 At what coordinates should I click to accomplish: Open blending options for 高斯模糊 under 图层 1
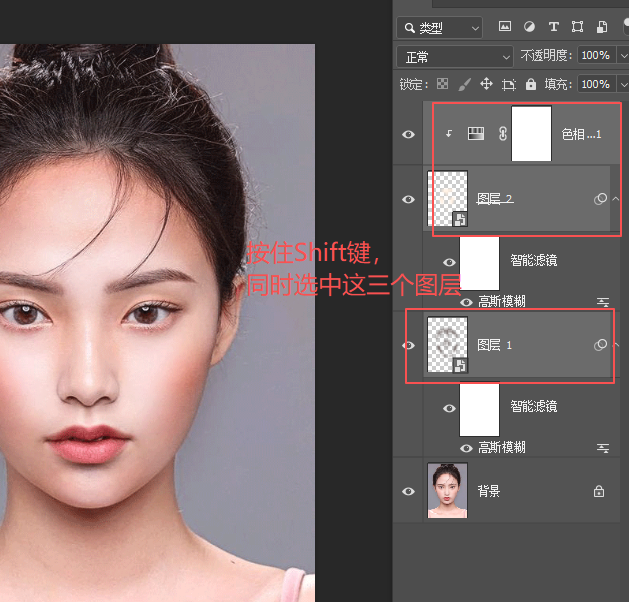603,448
